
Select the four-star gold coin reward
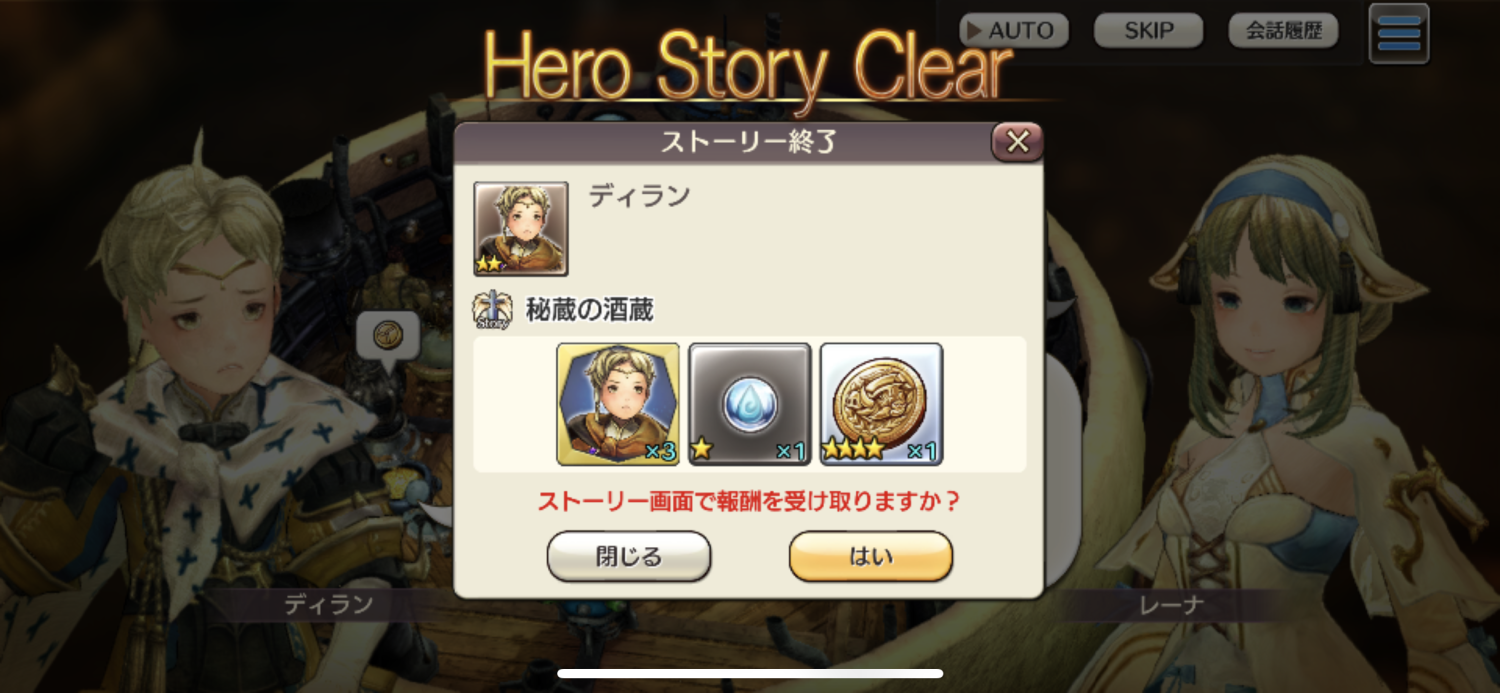pyautogui.click(x=882, y=404)
